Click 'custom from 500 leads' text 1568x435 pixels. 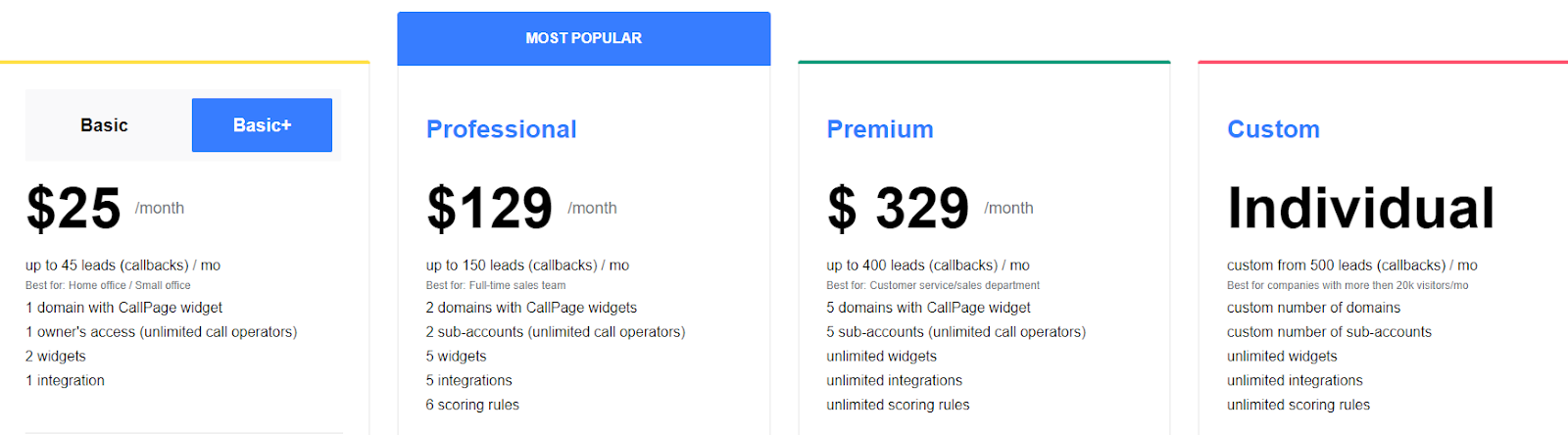(1351, 266)
